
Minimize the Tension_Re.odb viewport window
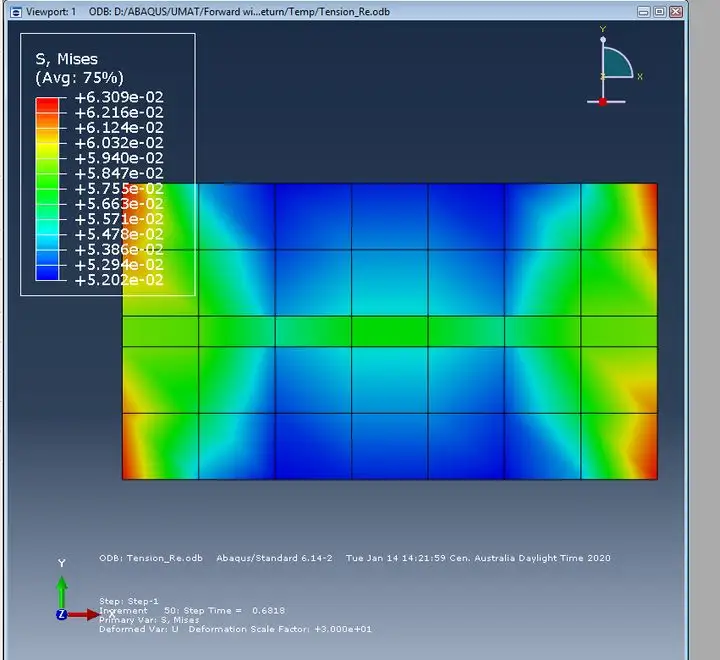pyautogui.click(x=644, y=12)
